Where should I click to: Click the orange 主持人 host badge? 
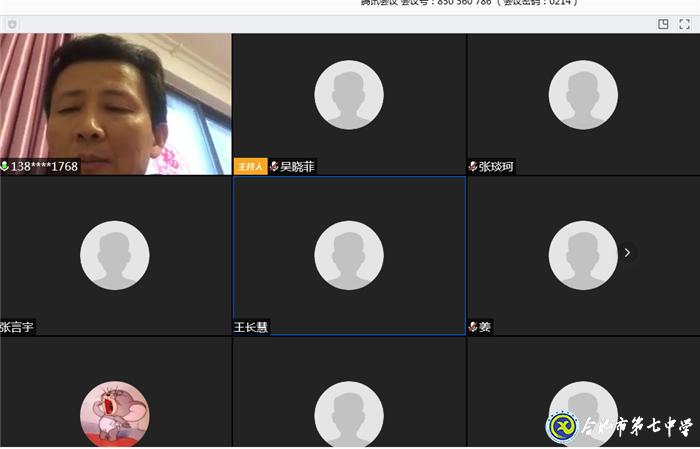[250, 167]
